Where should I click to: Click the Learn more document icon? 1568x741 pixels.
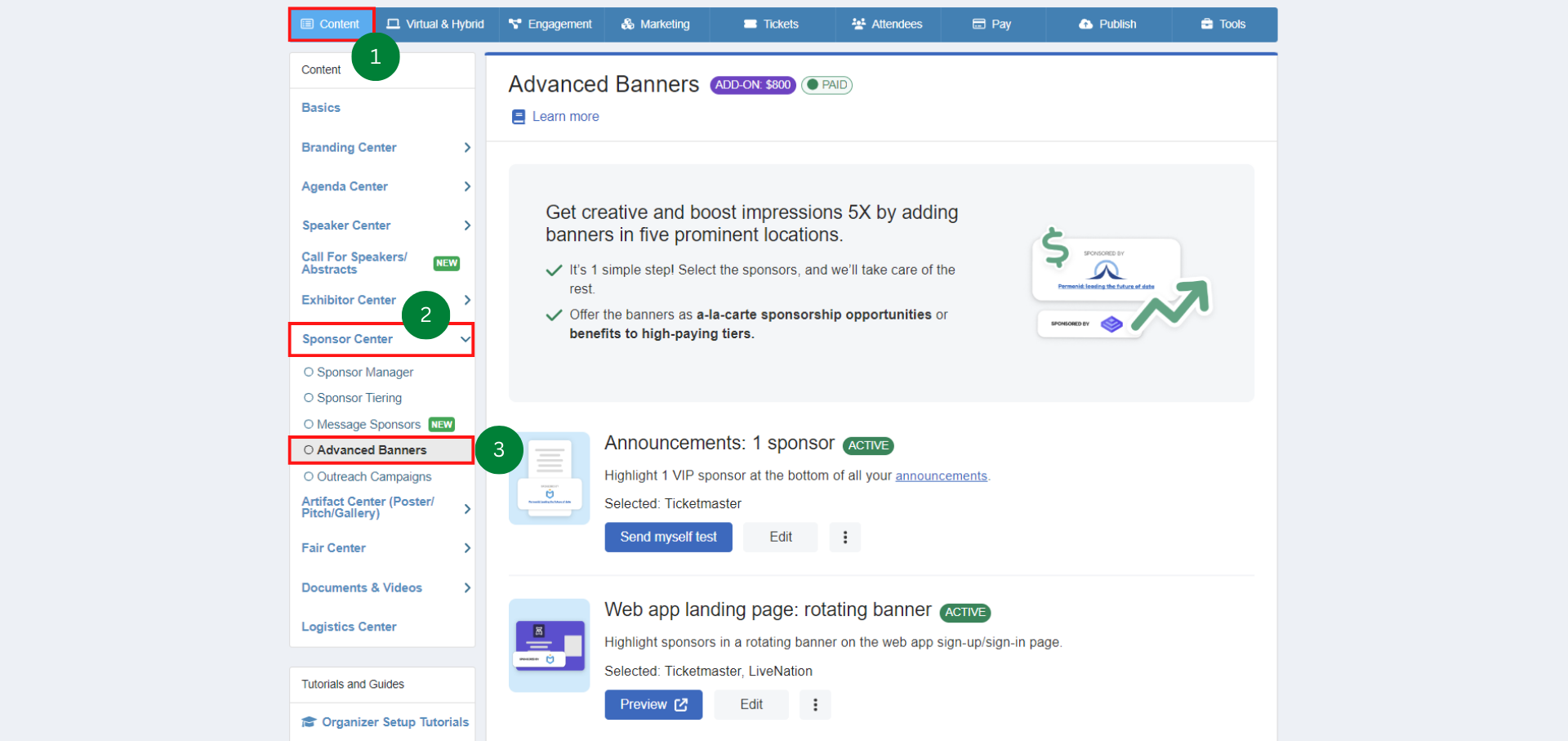pos(518,117)
